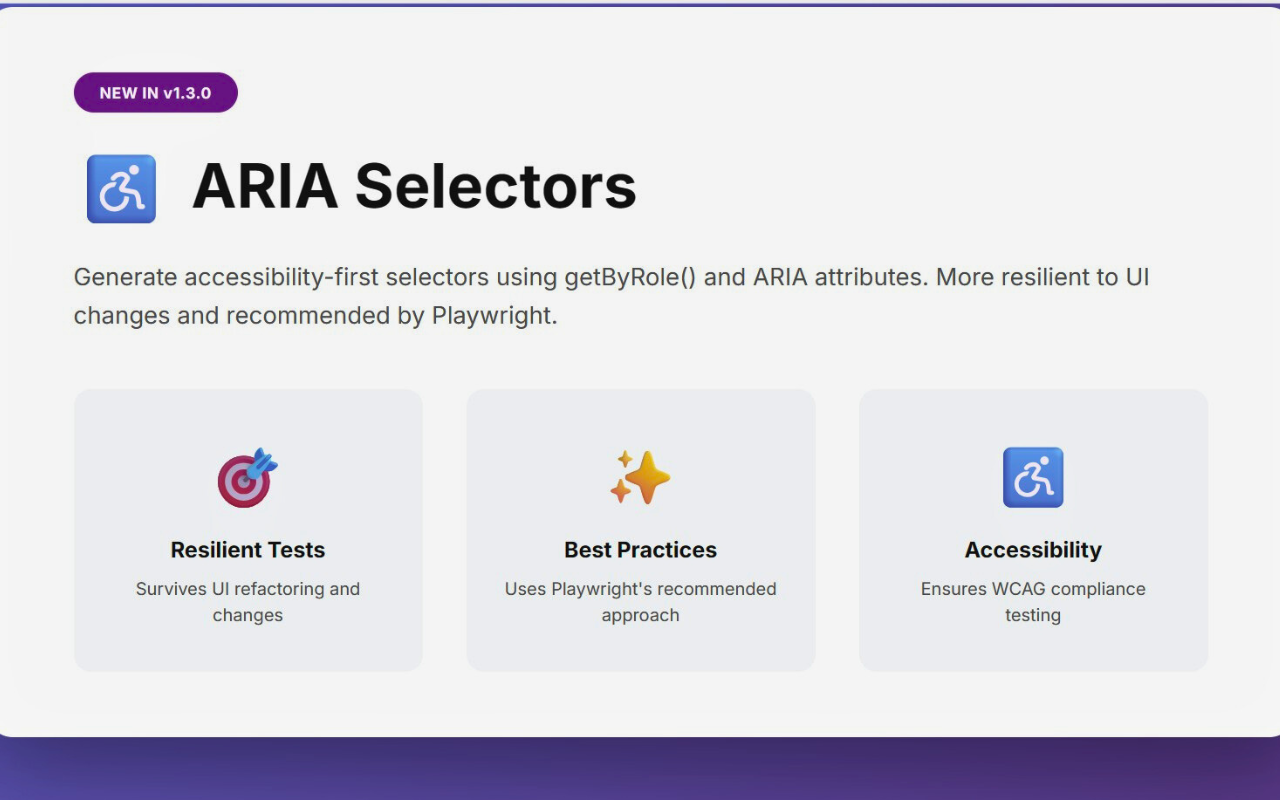Click "ARIA attributes" in the description paragraph

[x=839, y=277]
